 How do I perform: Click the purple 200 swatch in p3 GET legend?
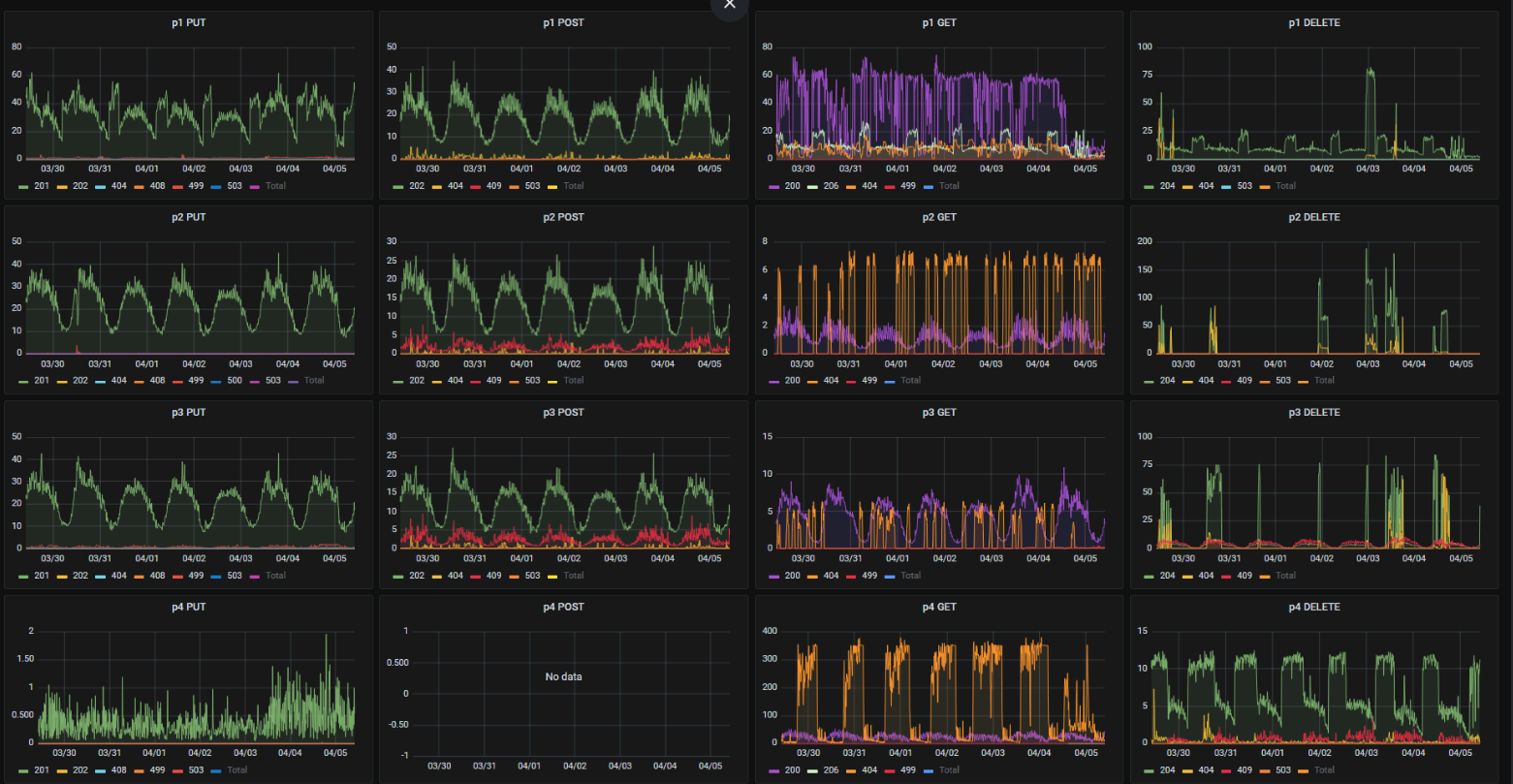(x=774, y=576)
